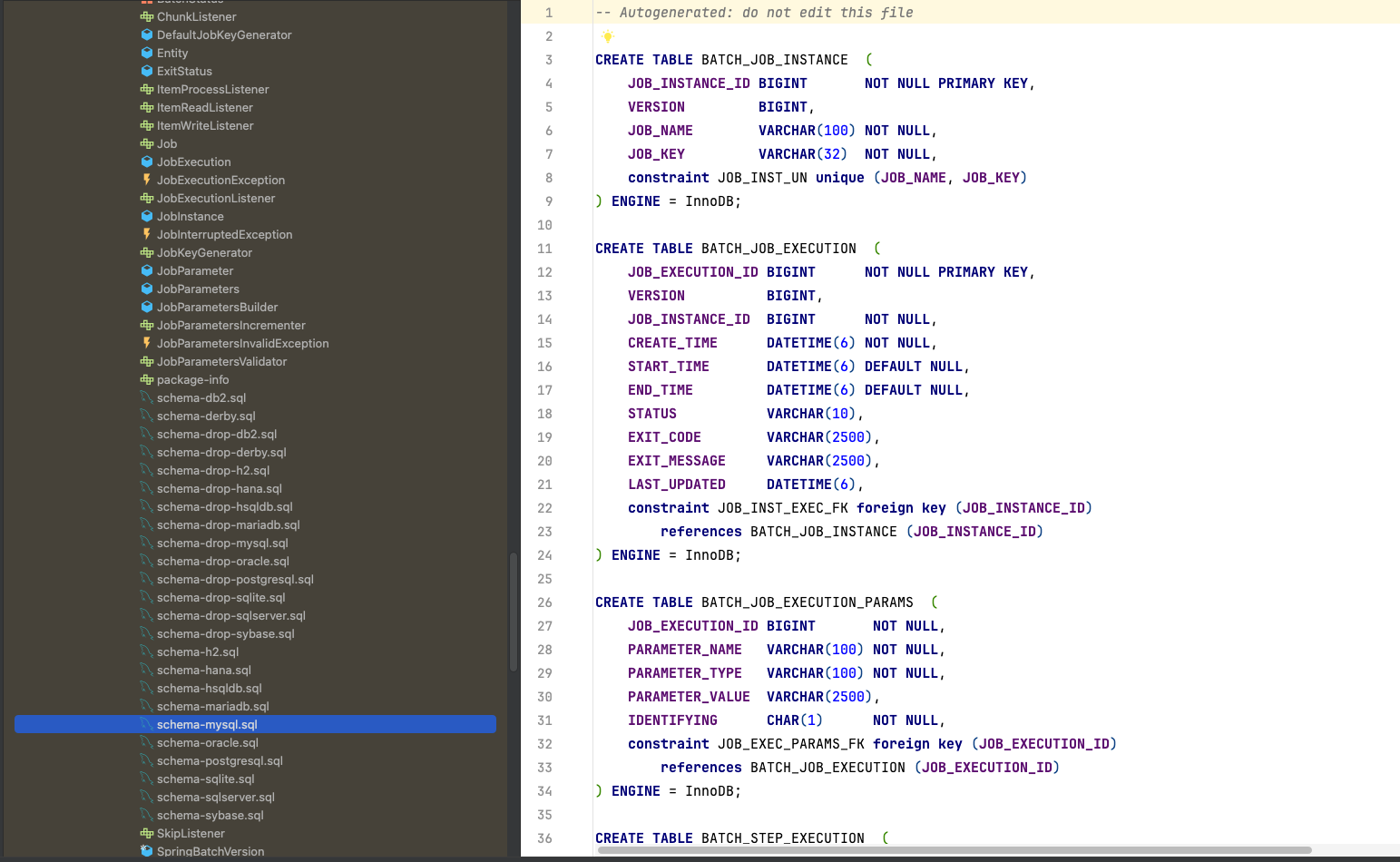This screenshot has width=1400, height=862.
Task: Click the Job interface icon
Action: point(147,143)
